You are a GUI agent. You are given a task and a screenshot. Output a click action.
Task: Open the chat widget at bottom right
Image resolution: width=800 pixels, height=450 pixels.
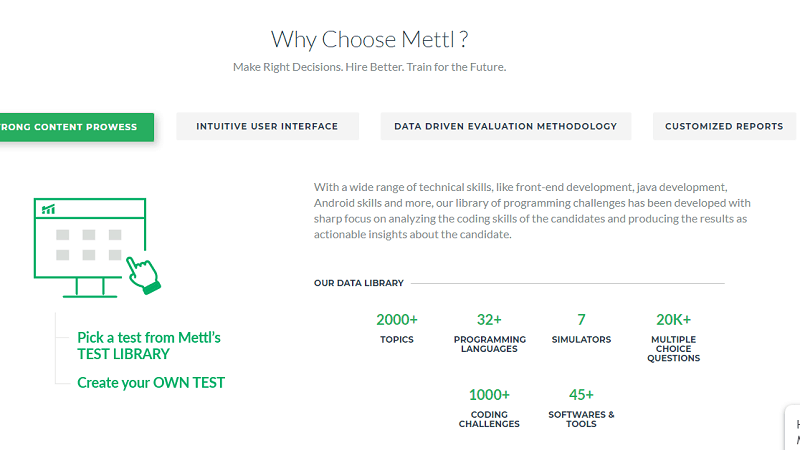coord(790,430)
